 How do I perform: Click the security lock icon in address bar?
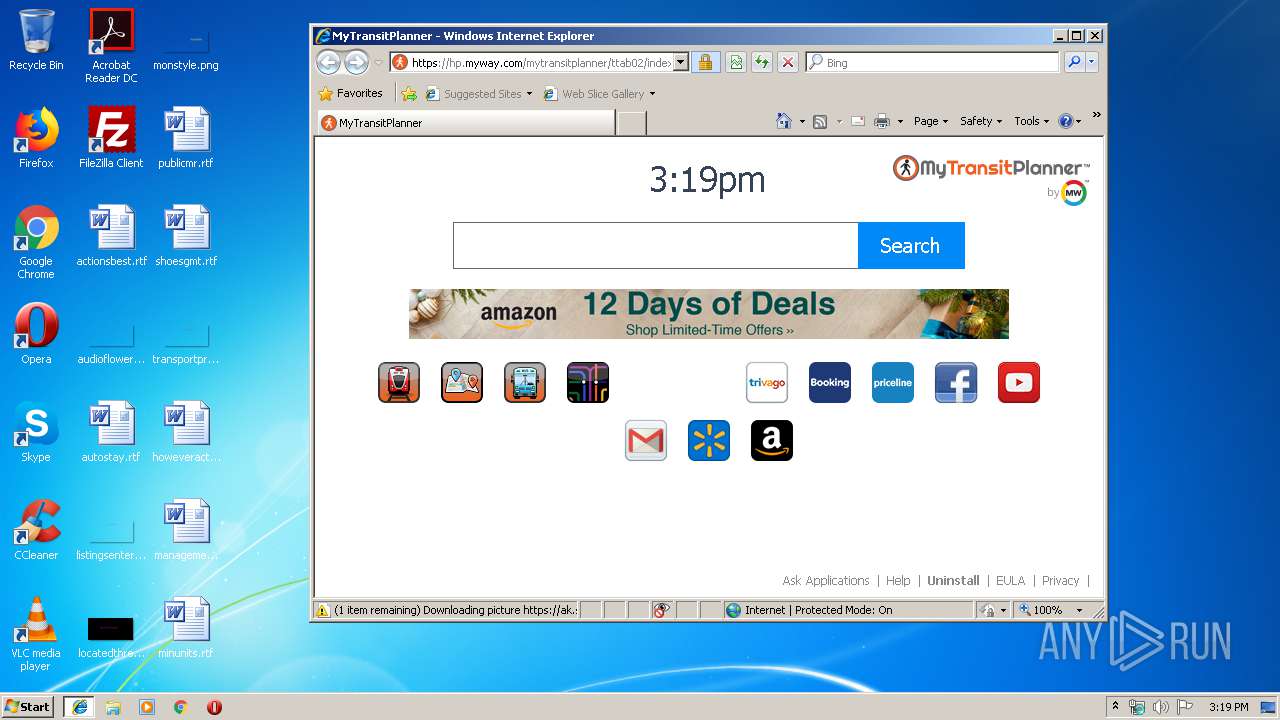click(x=705, y=62)
